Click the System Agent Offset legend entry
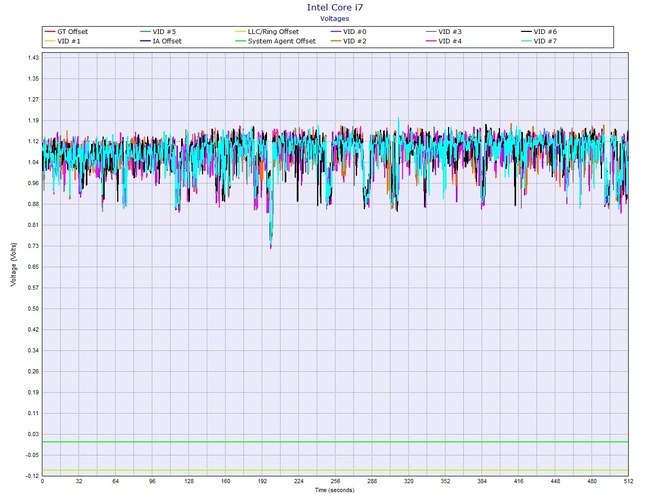The height and width of the screenshot is (502, 670). point(276,41)
